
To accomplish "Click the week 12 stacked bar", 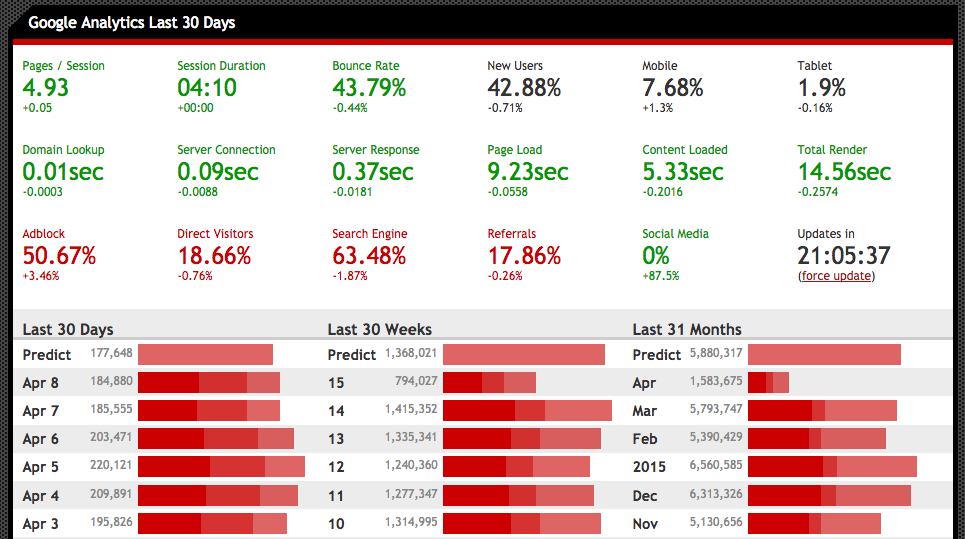I will click(x=516, y=467).
